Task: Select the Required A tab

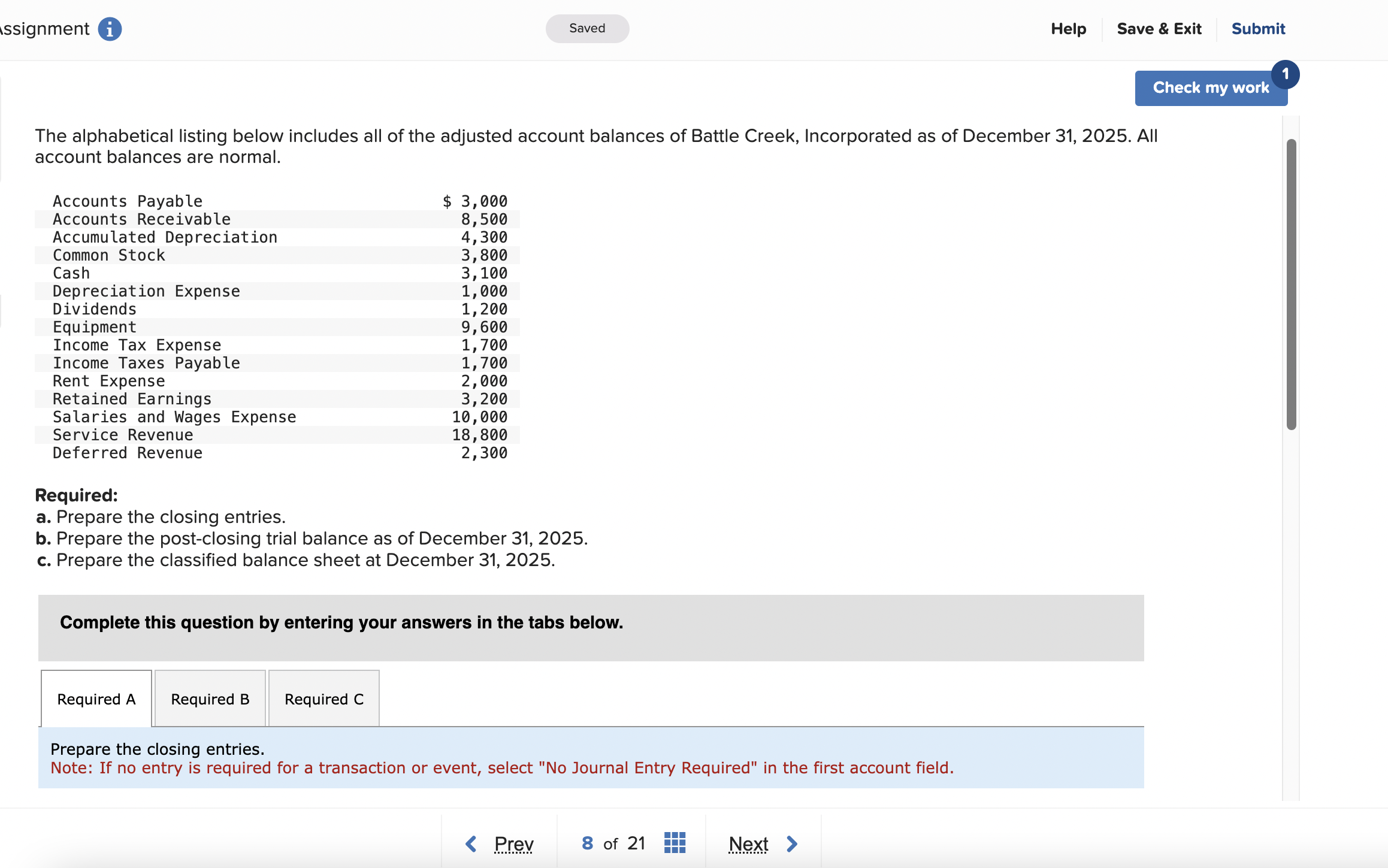Action: point(95,698)
